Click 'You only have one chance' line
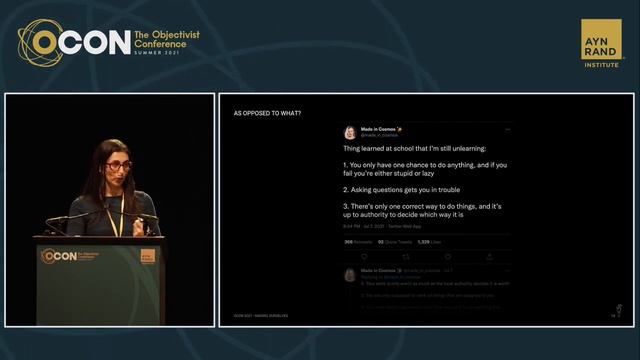The height and width of the screenshot is (360, 640). (425, 169)
